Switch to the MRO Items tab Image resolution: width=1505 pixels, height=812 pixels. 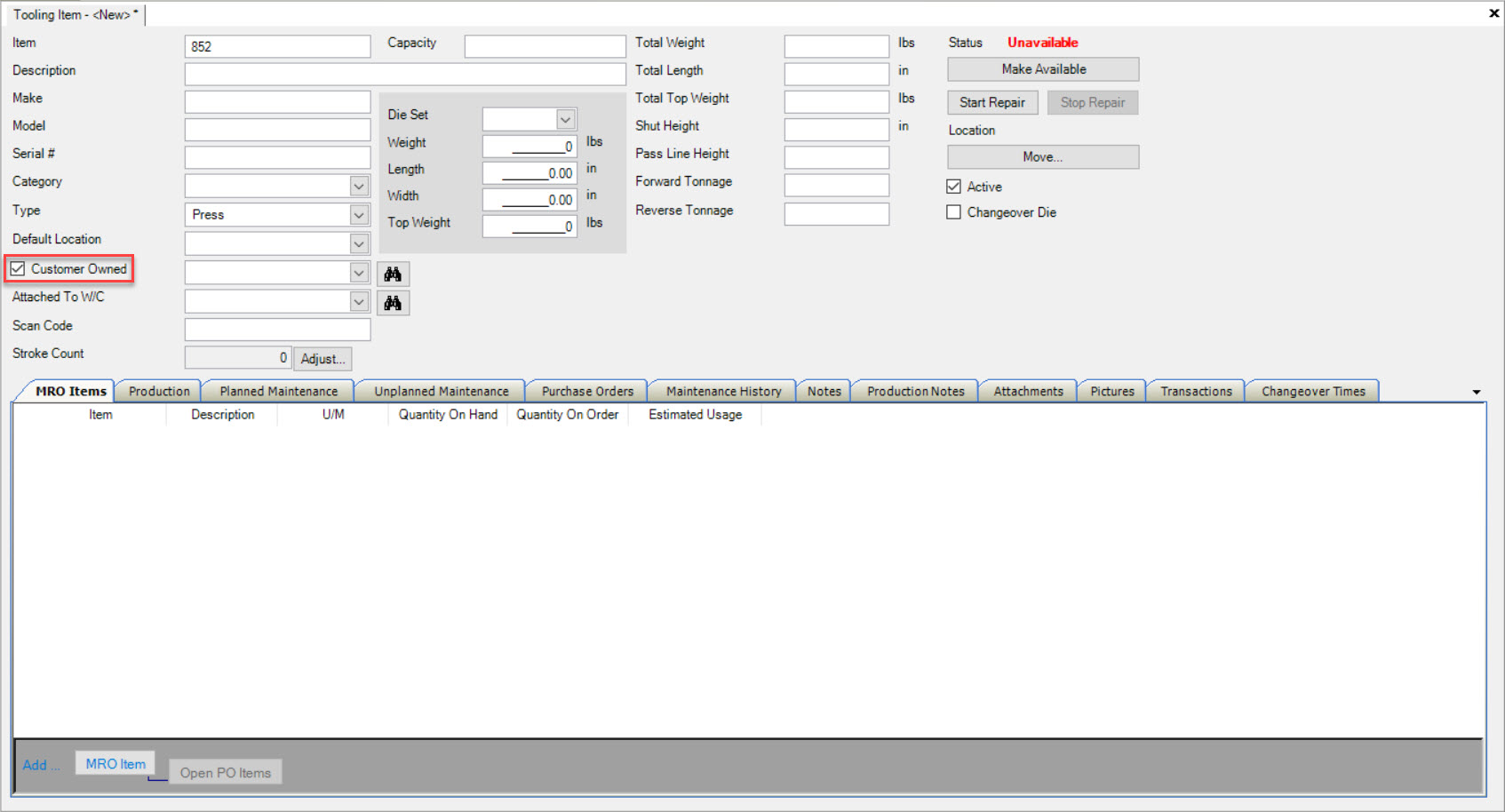click(70, 391)
